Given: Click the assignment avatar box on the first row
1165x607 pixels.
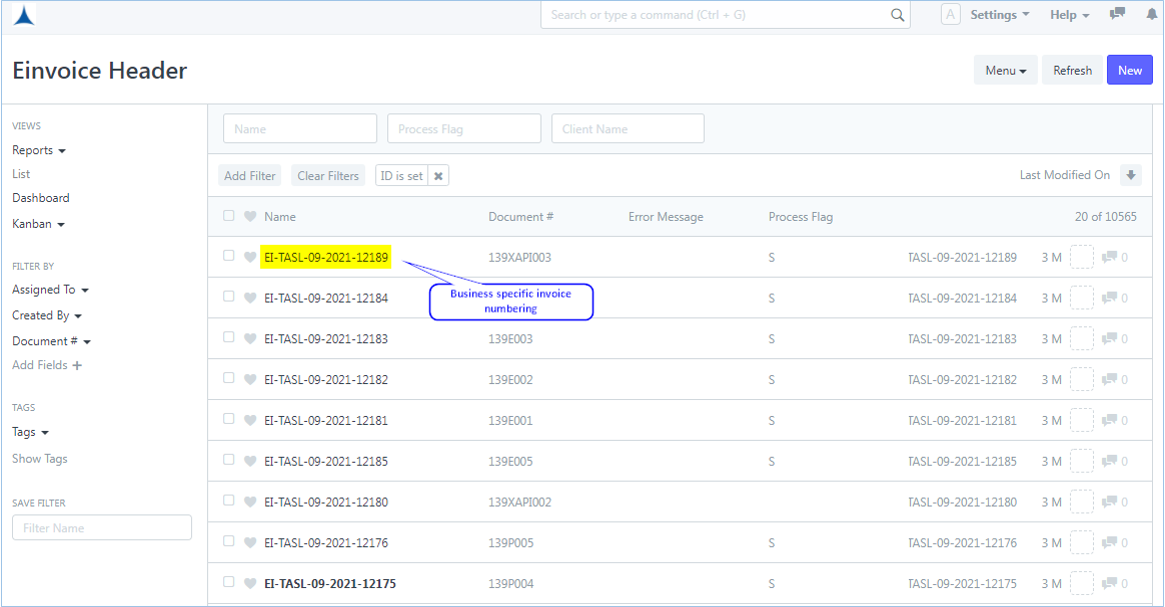Looking at the screenshot, I should point(1081,256).
